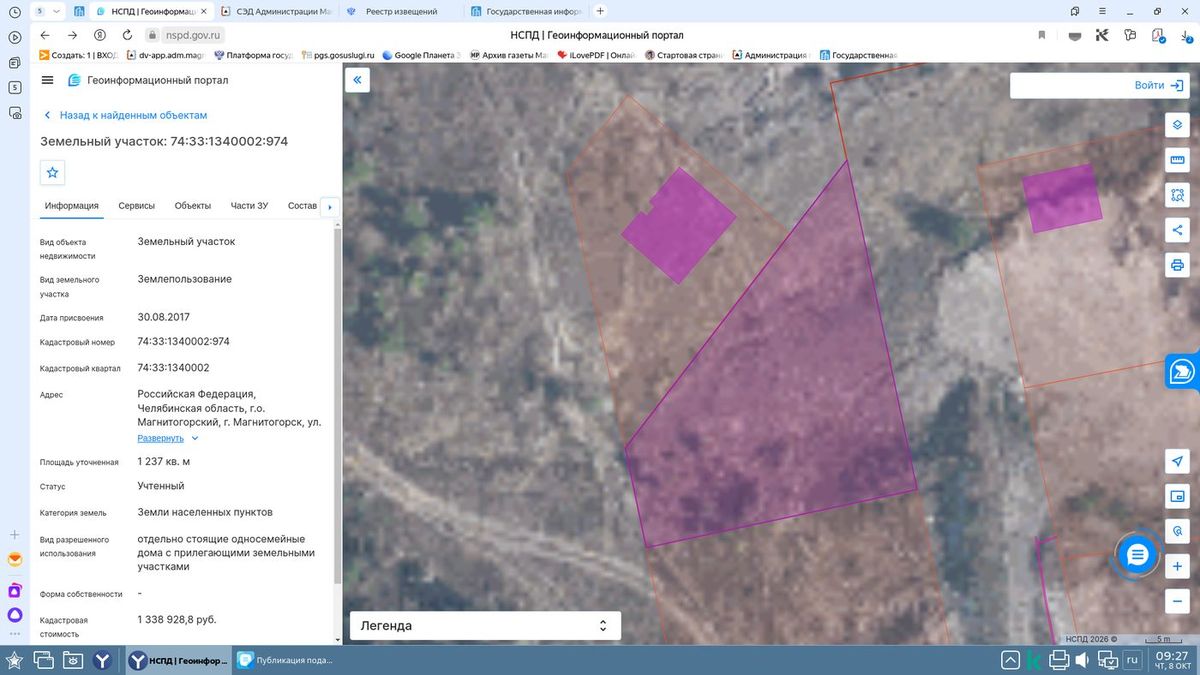Screen dimensions: 1200x675
Task: Open a new browser tab
Action: (x=600, y=11)
